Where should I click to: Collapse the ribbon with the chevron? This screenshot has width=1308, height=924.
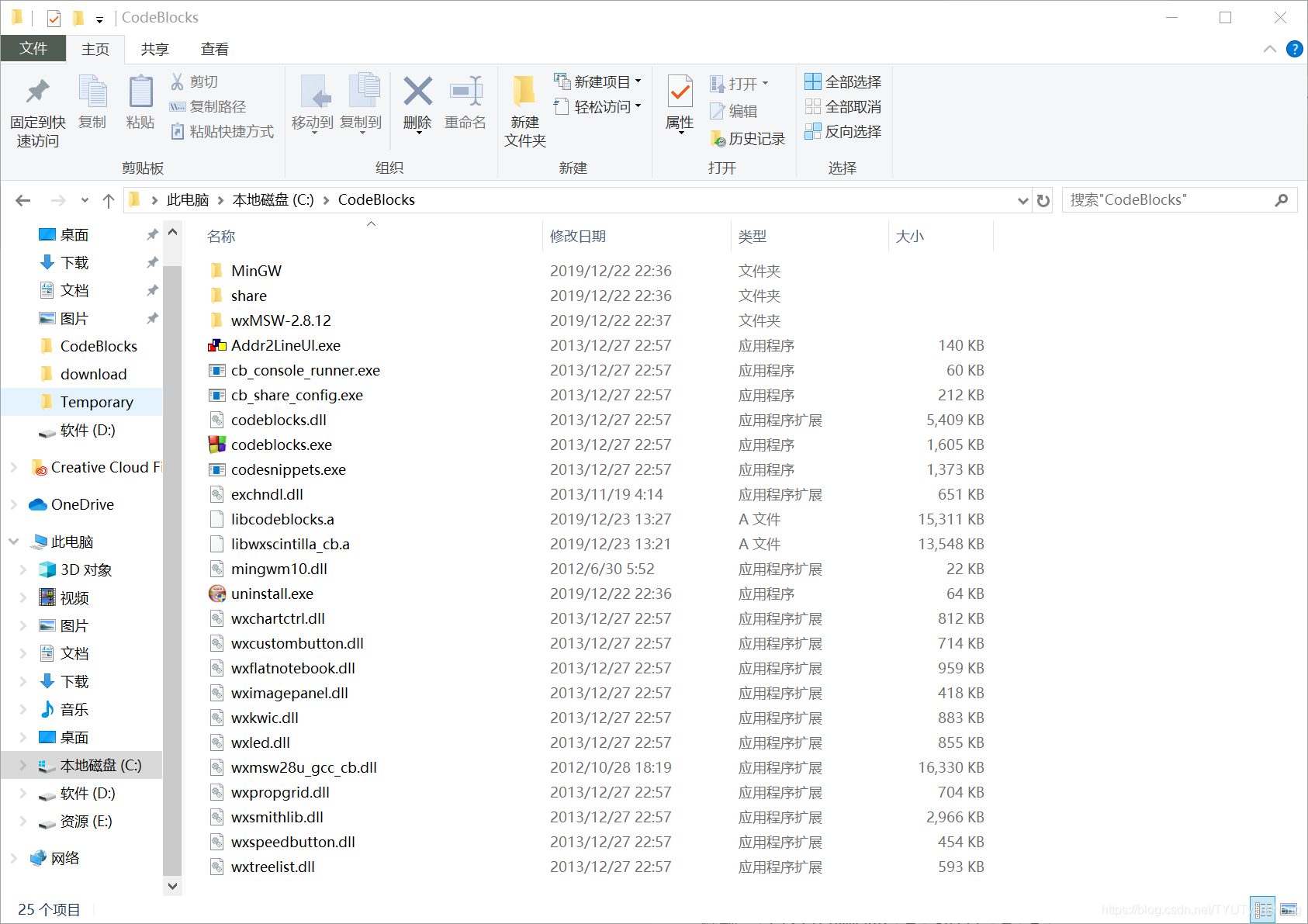click(x=1269, y=49)
